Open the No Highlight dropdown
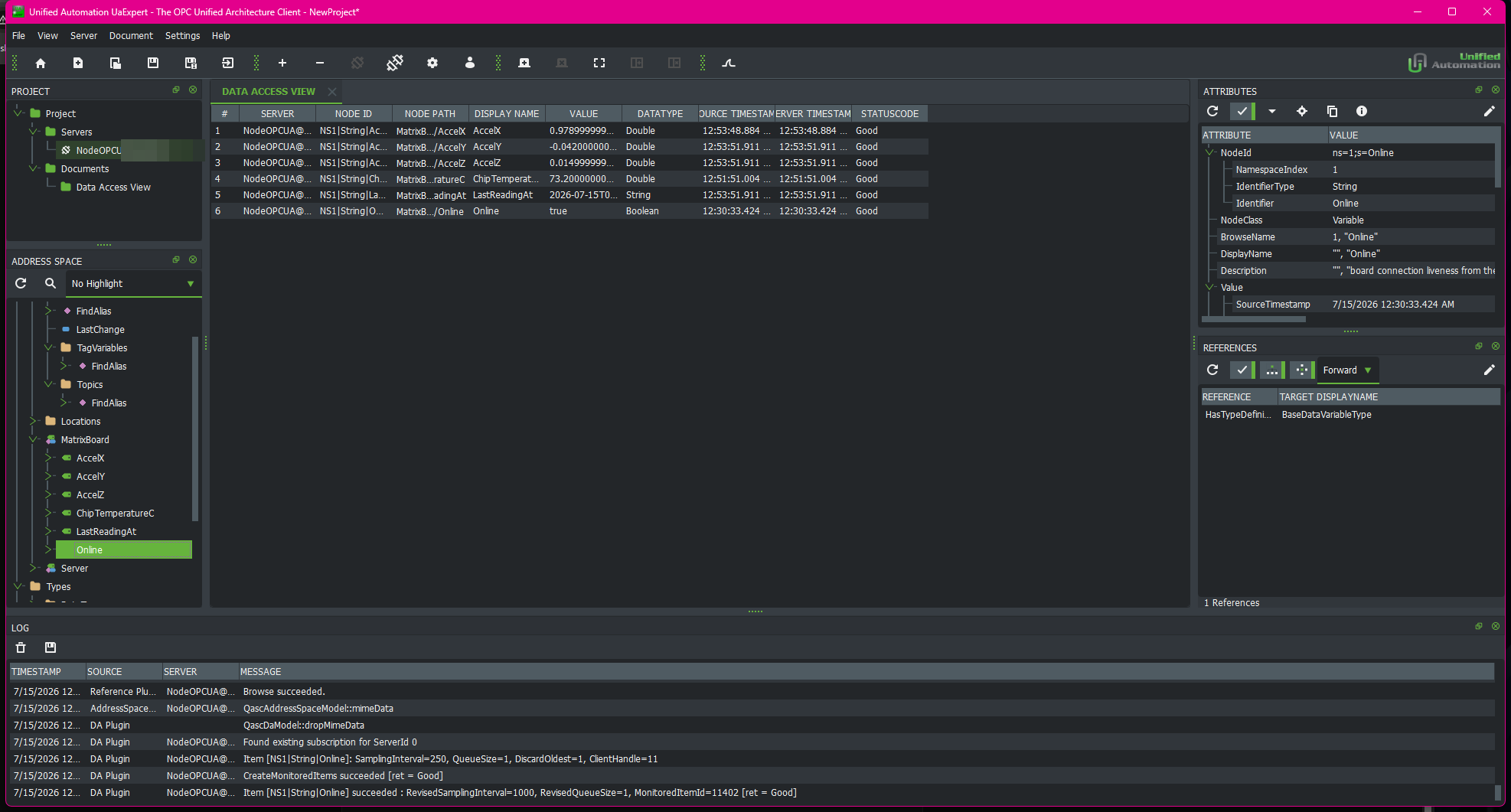Viewport: 1511px width, 812px height. [133, 284]
